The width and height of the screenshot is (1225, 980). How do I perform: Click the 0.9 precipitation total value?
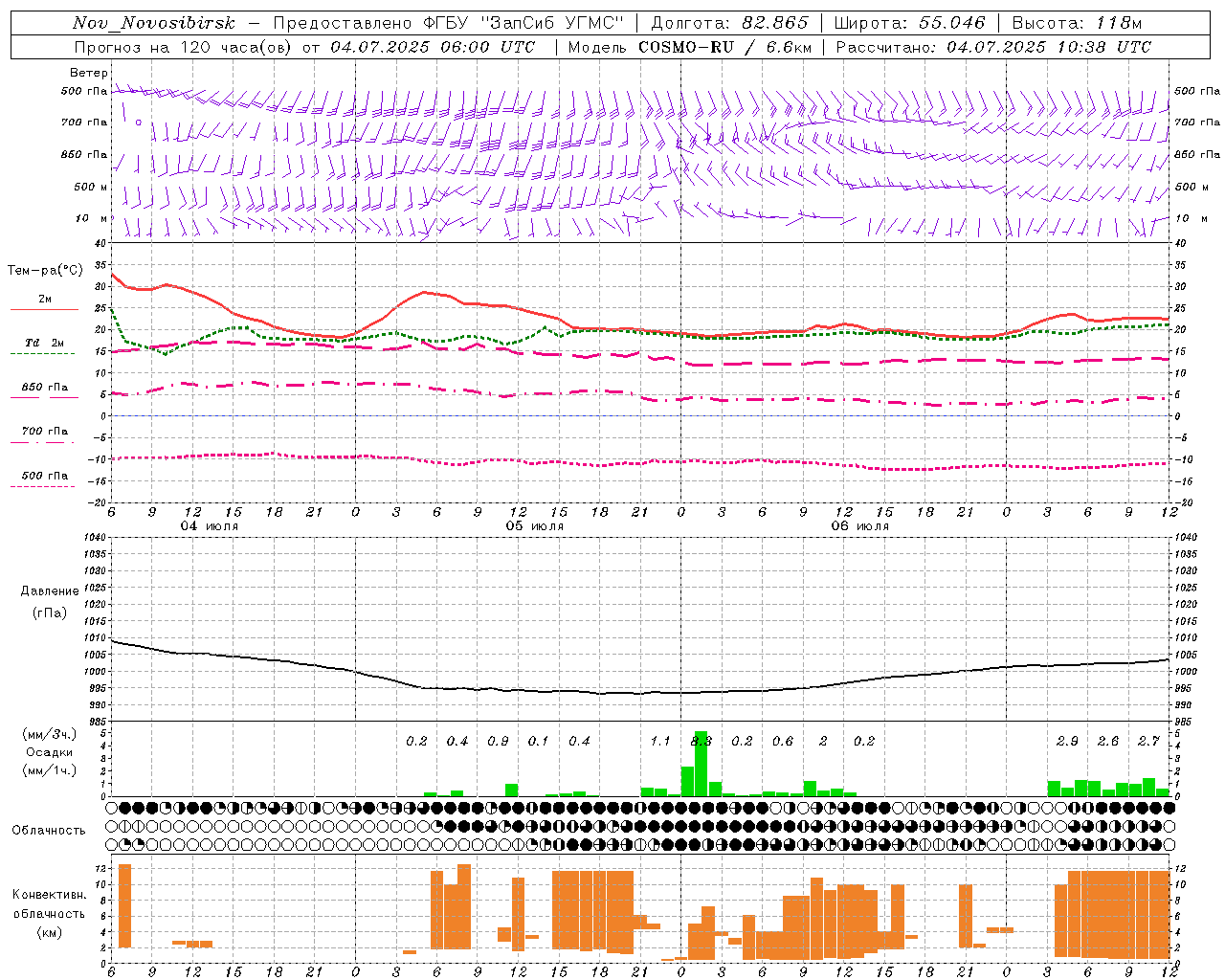coord(498,742)
